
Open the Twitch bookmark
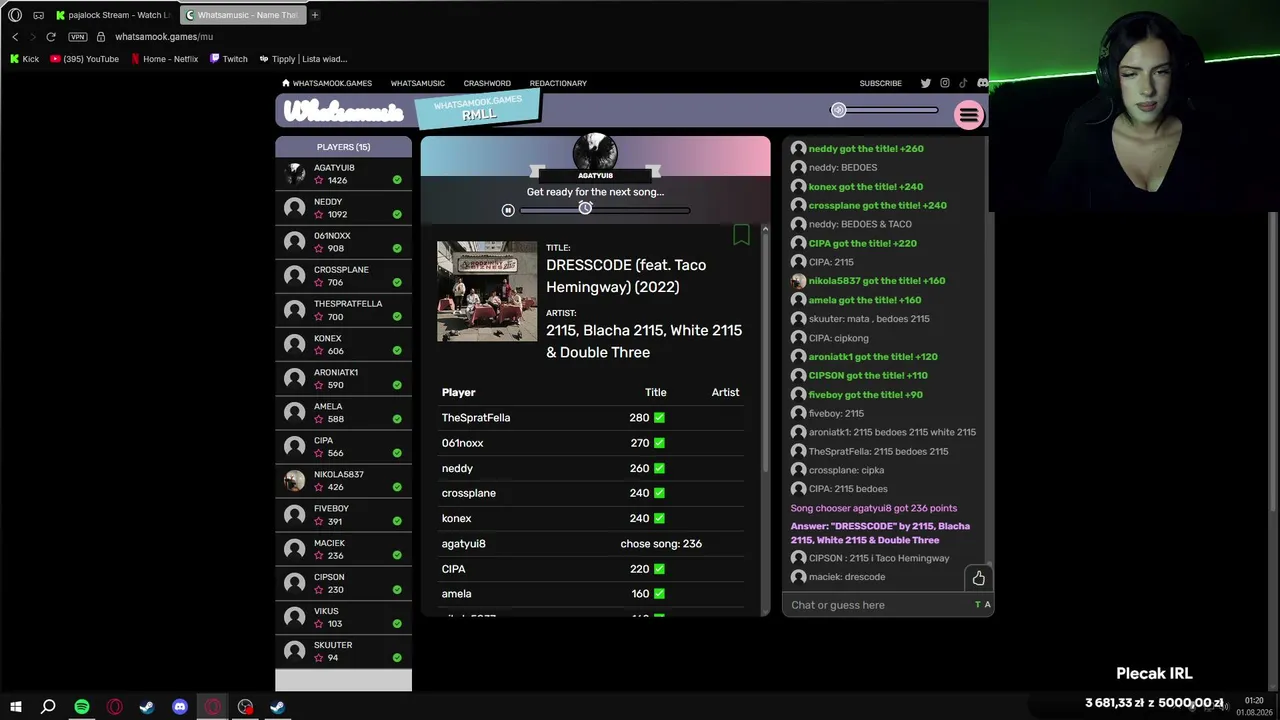click(229, 59)
